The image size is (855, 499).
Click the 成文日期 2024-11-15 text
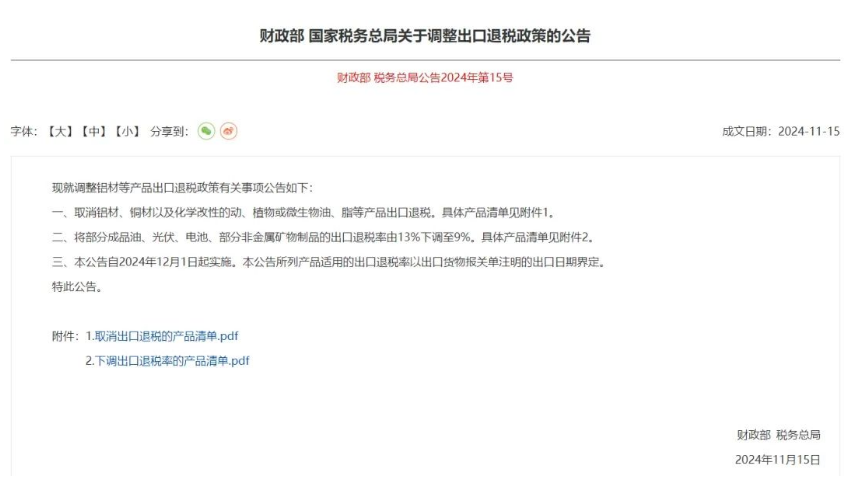(781, 131)
